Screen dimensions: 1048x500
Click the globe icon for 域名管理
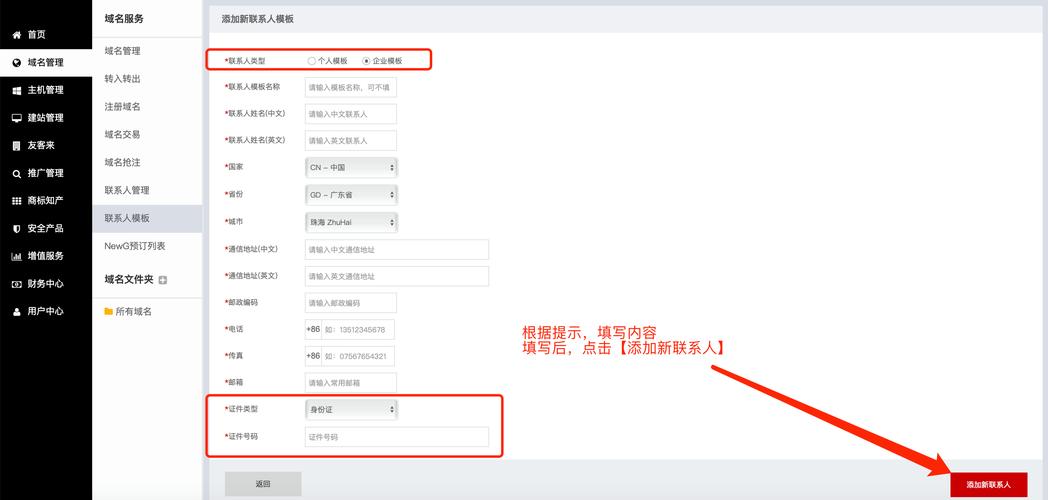click(16, 63)
